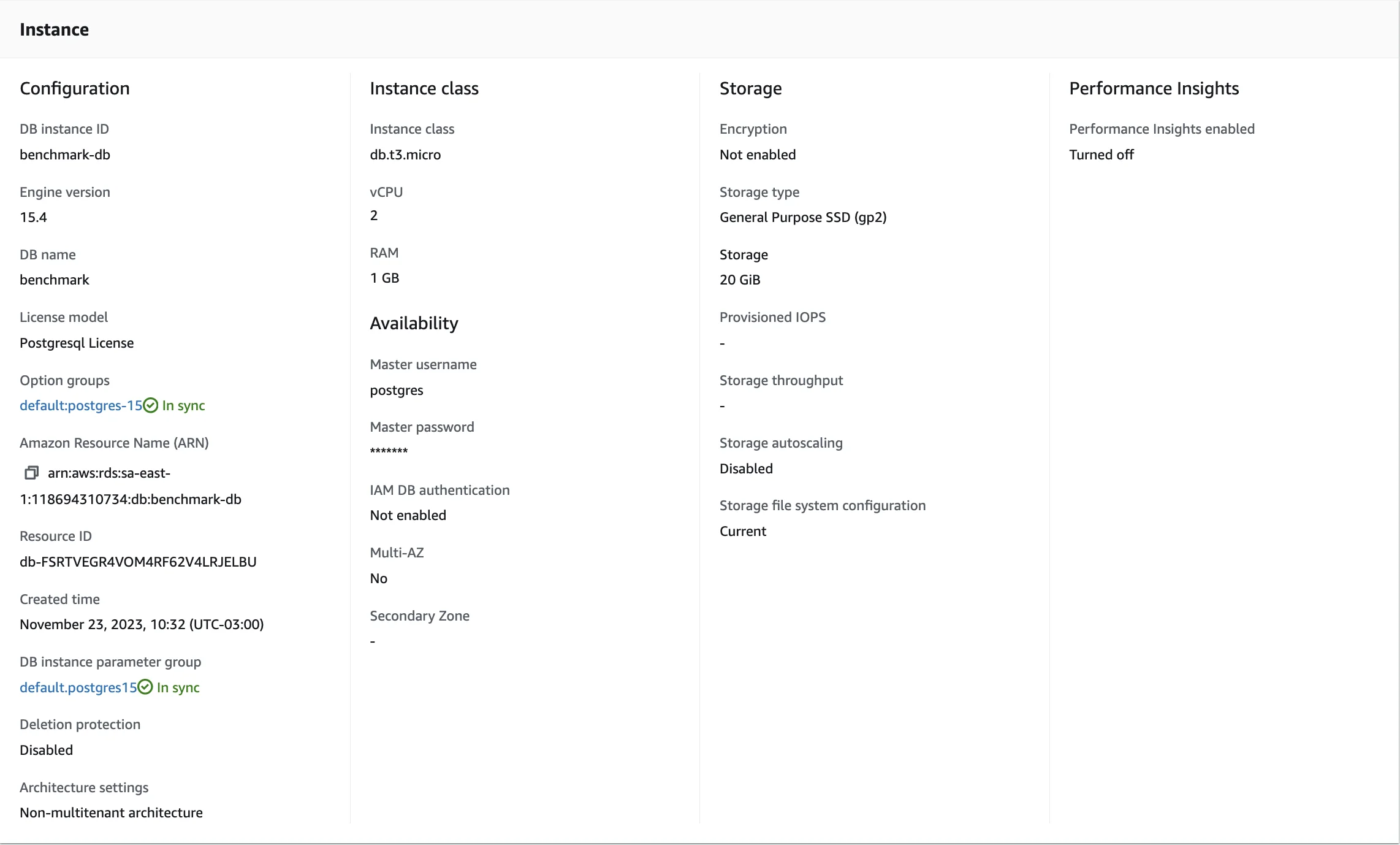
Task: Click the In sync check icon for parameter group
Action: click(145, 687)
